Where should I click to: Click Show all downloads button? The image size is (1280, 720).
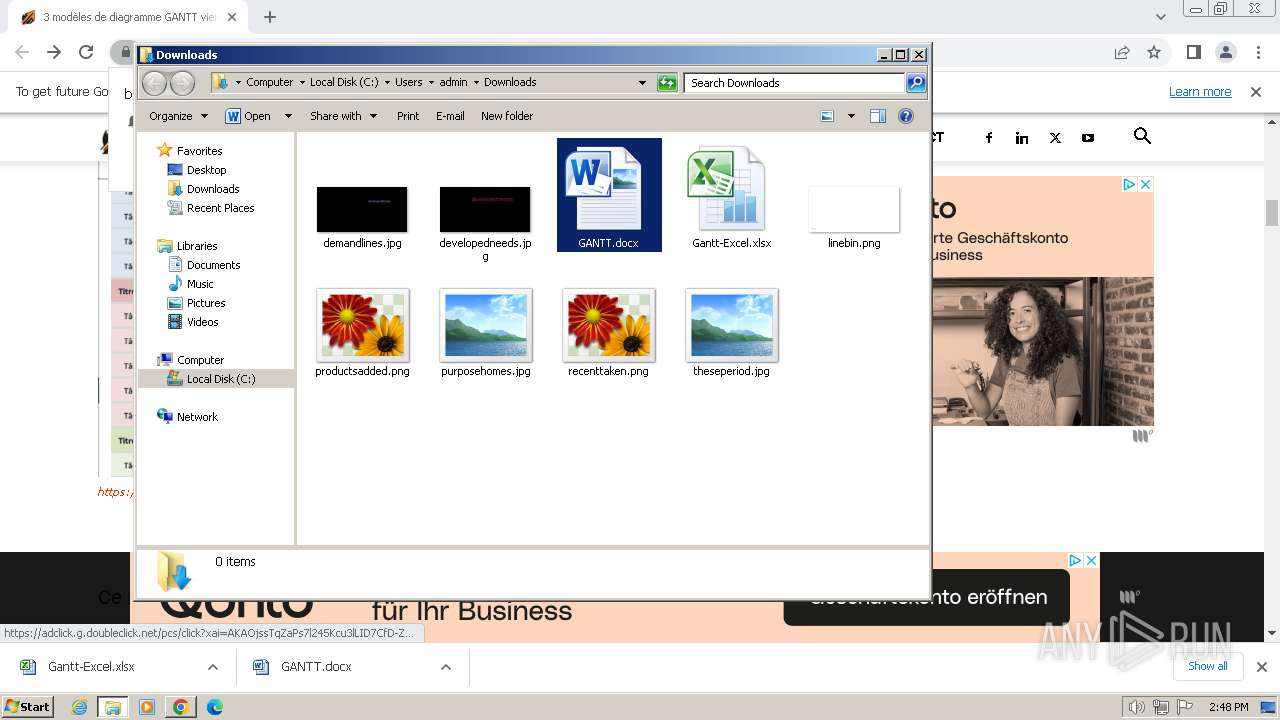click(x=1207, y=666)
